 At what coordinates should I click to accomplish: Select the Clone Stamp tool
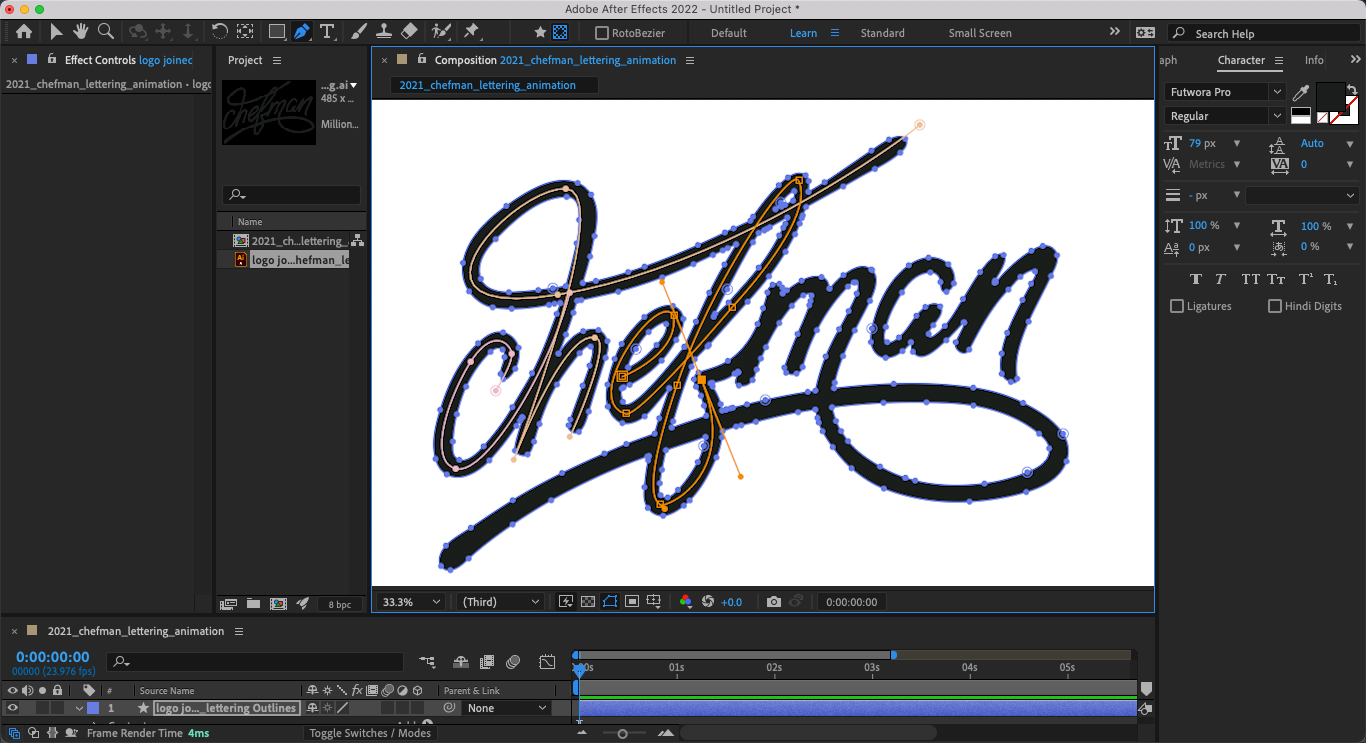pos(383,32)
